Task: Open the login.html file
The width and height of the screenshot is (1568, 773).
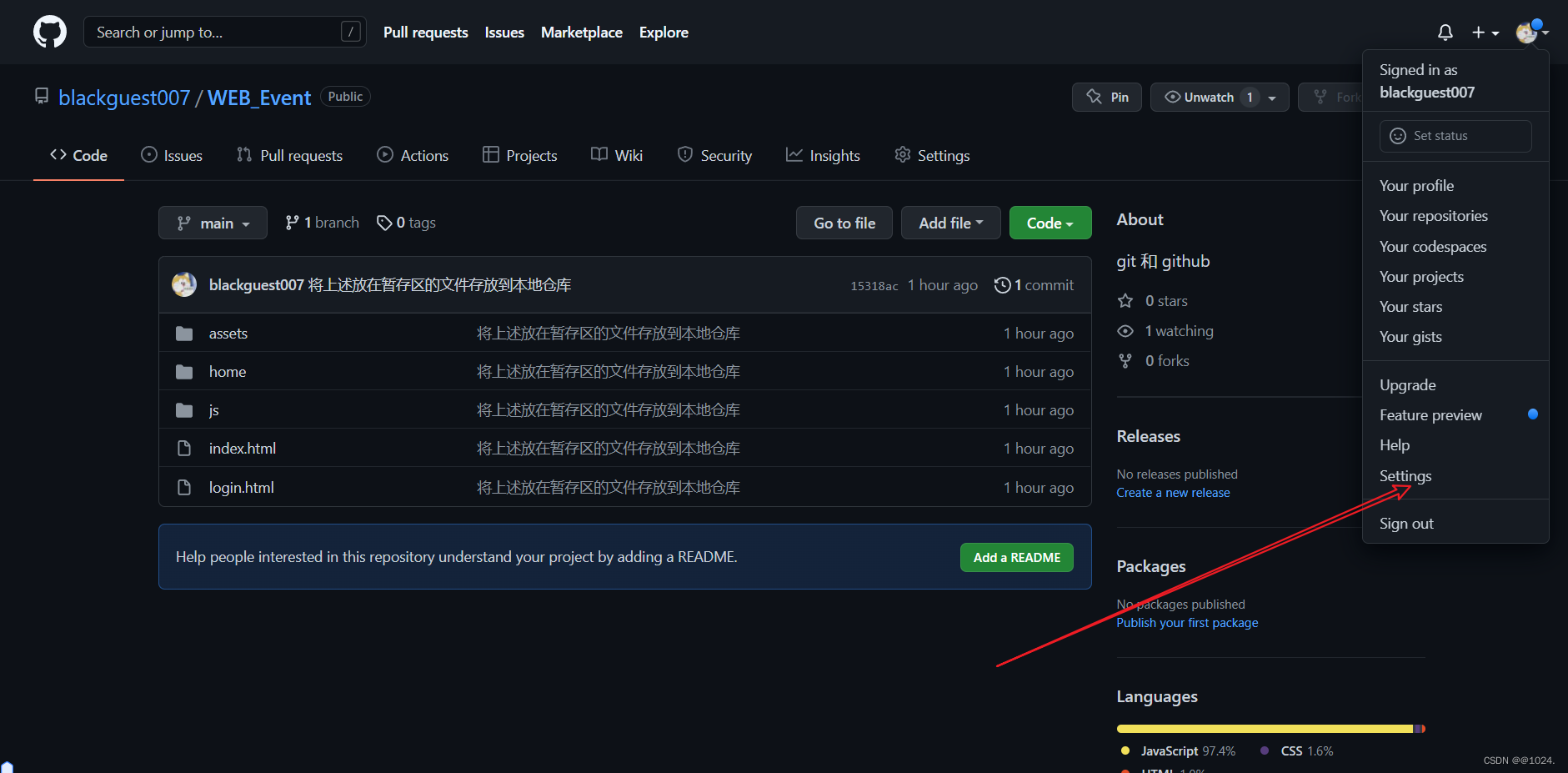Action: (x=242, y=488)
